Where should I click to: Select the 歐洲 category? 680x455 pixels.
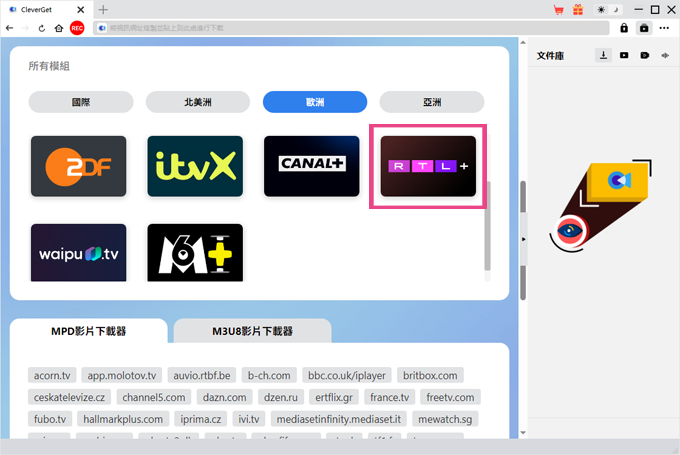click(x=315, y=102)
